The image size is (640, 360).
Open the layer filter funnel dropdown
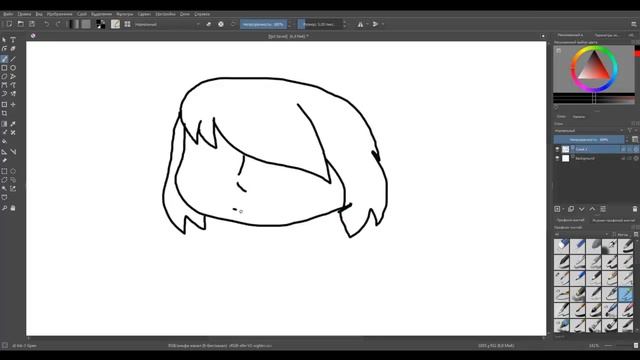[631, 131]
